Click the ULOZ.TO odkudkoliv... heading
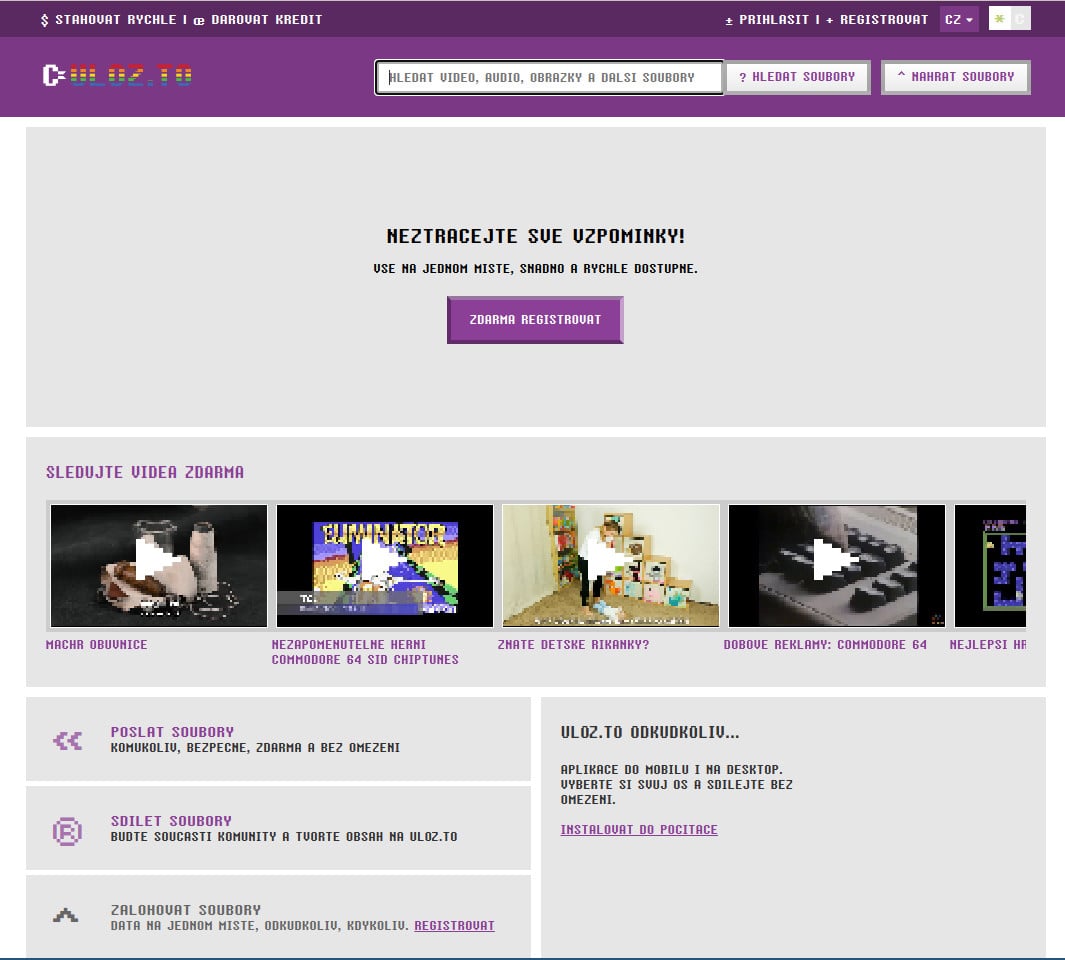The image size is (1065, 960). [x=650, y=732]
